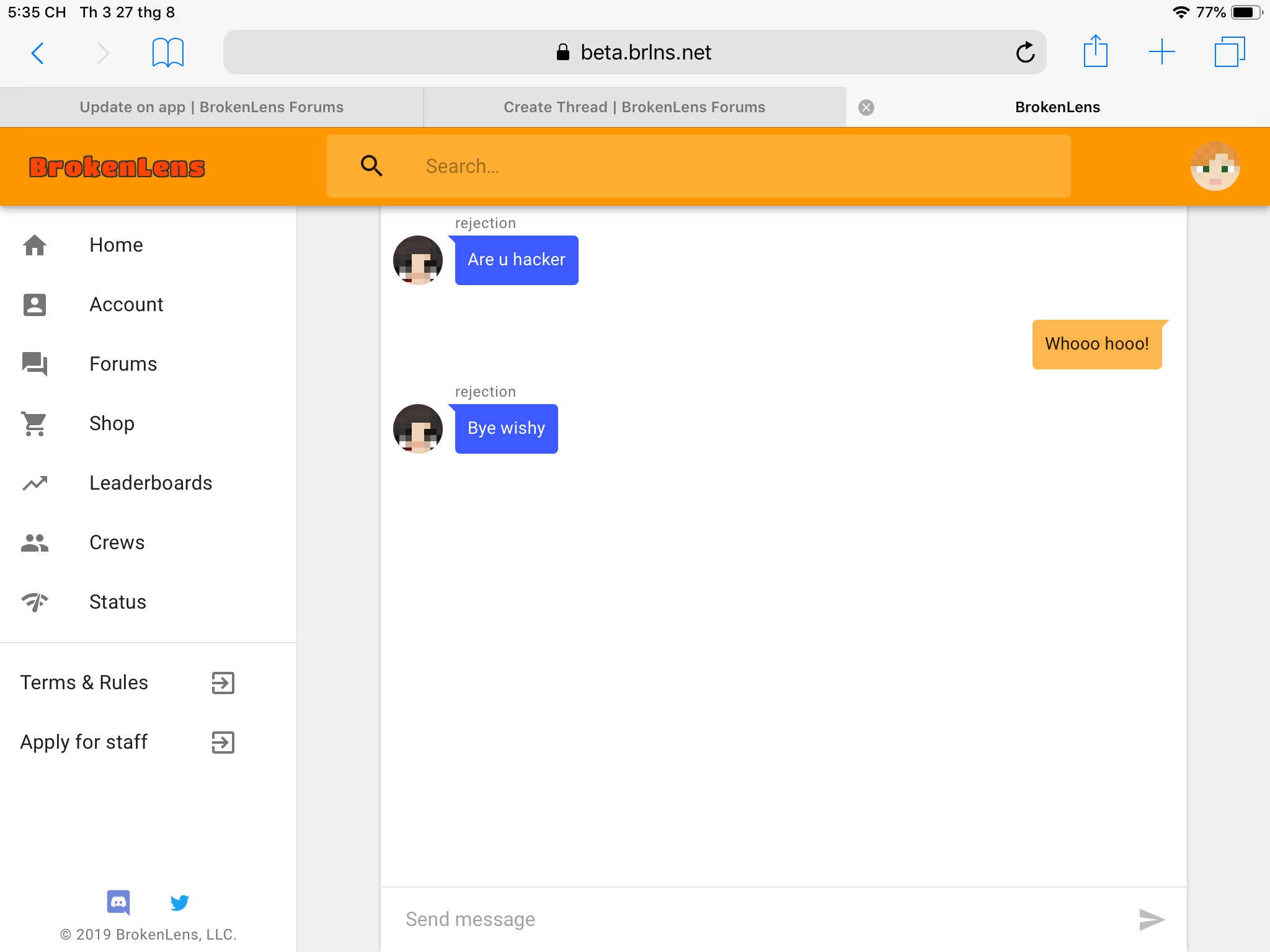
Task: Open the Twitter bird icon
Action: (x=180, y=902)
